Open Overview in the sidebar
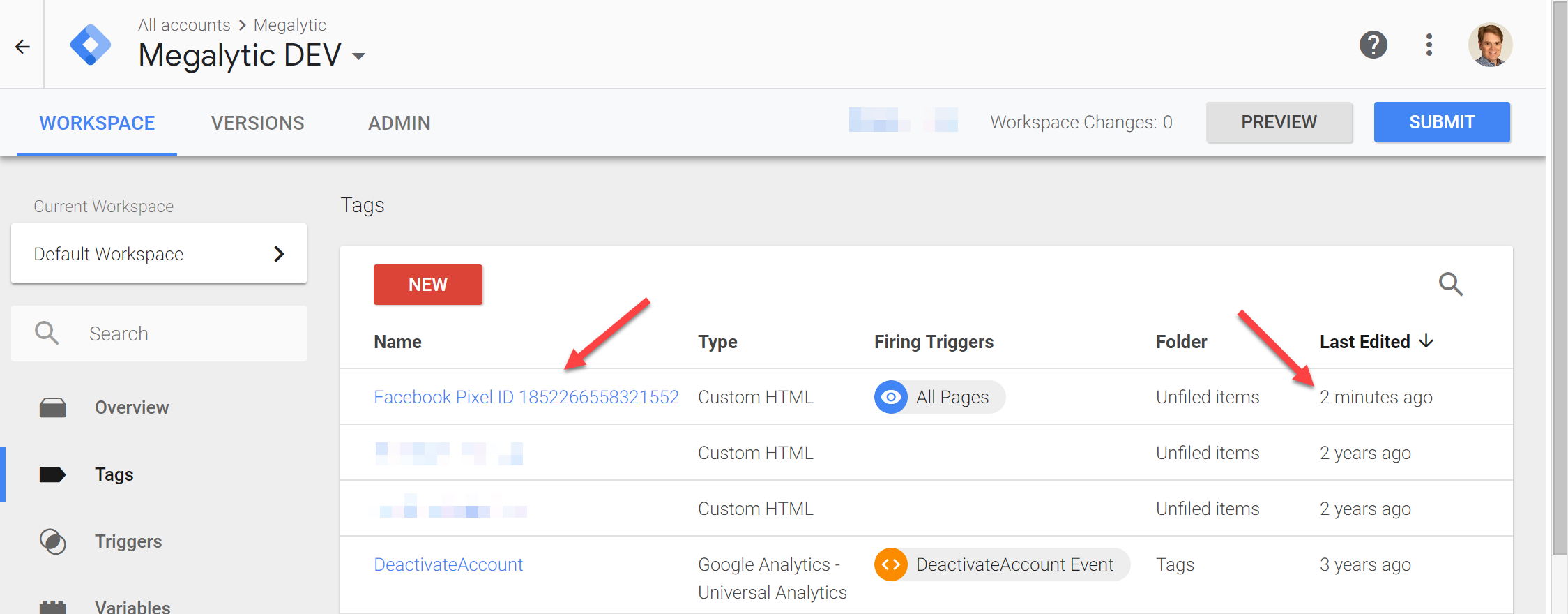 132,407
